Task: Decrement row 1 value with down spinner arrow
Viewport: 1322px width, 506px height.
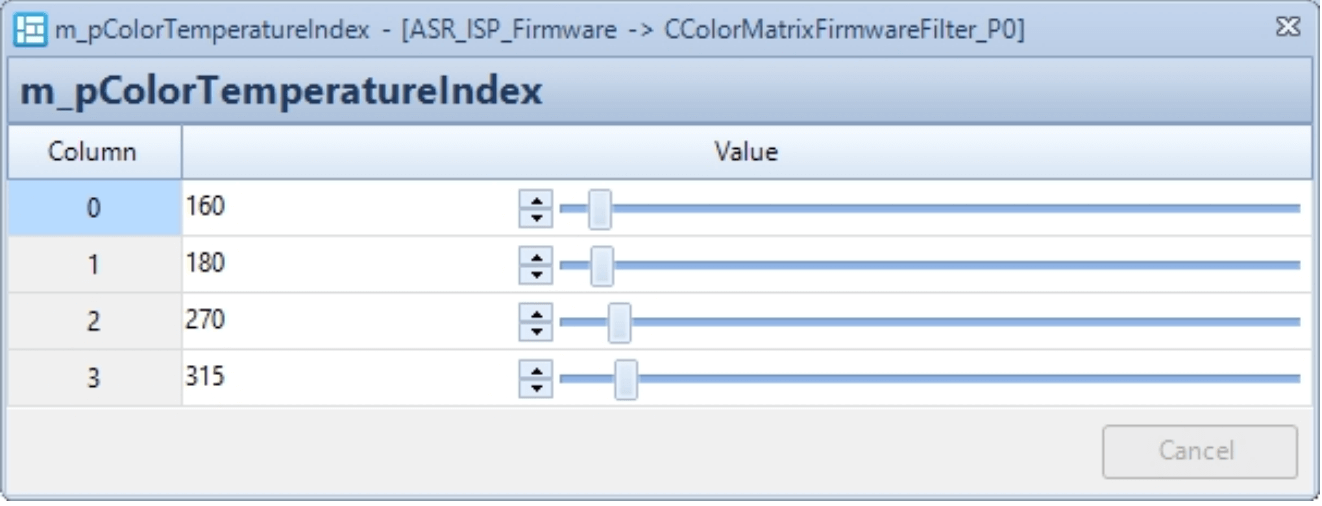Action: pos(536,272)
